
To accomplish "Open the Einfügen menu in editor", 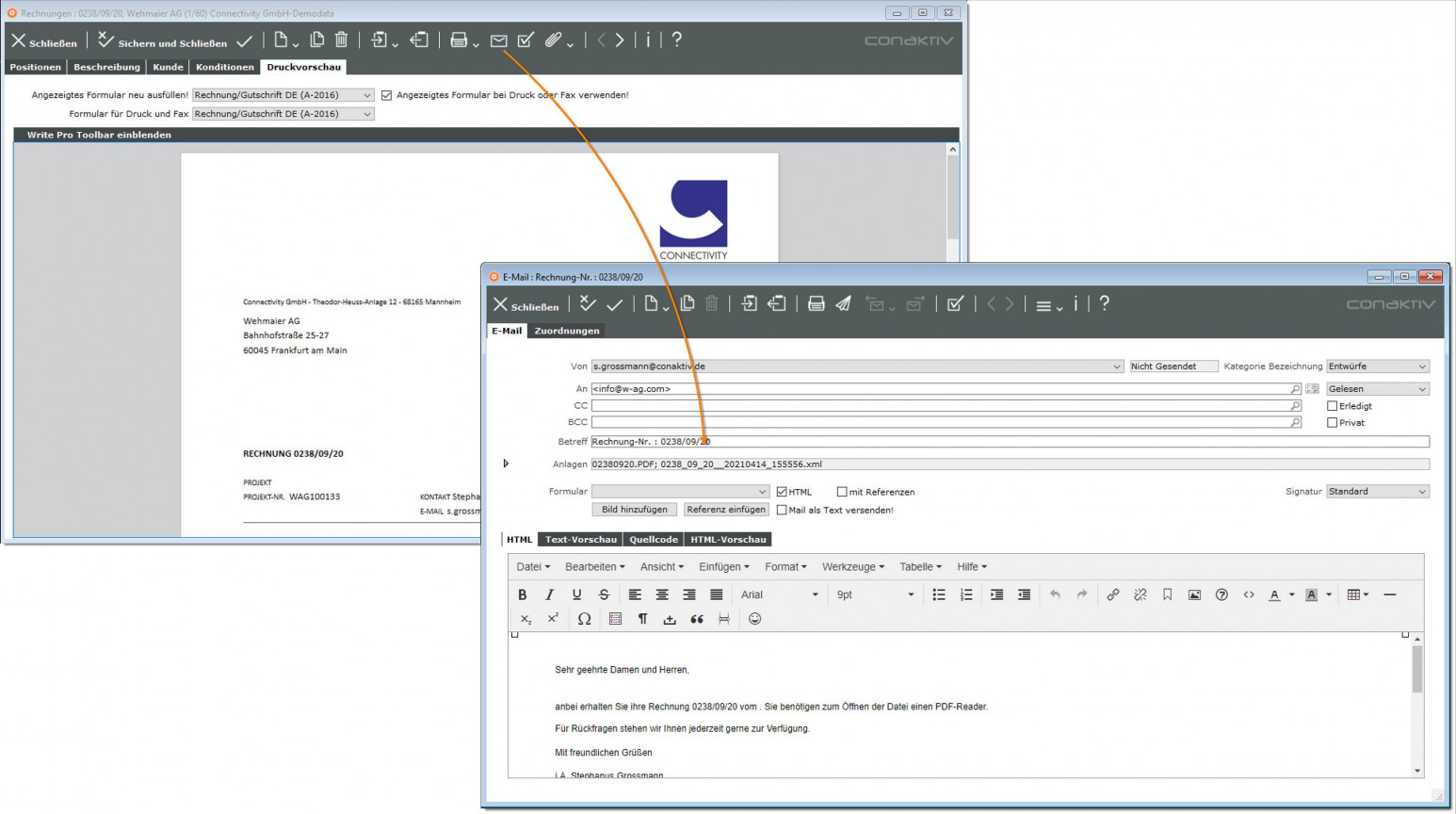I will pyautogui.click(x=723, y=566).
